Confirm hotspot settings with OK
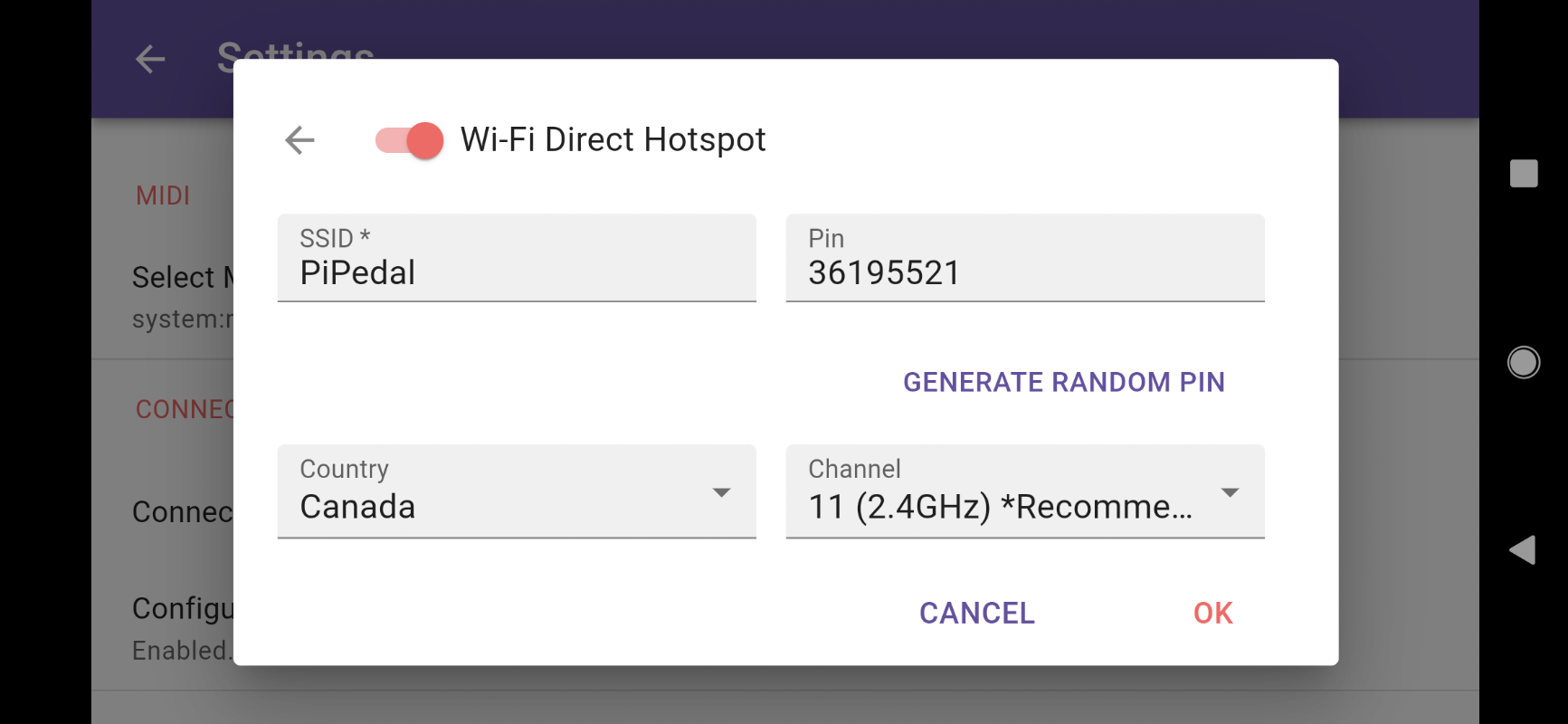The image size is (1568, 724). (x=1212, y=614)
